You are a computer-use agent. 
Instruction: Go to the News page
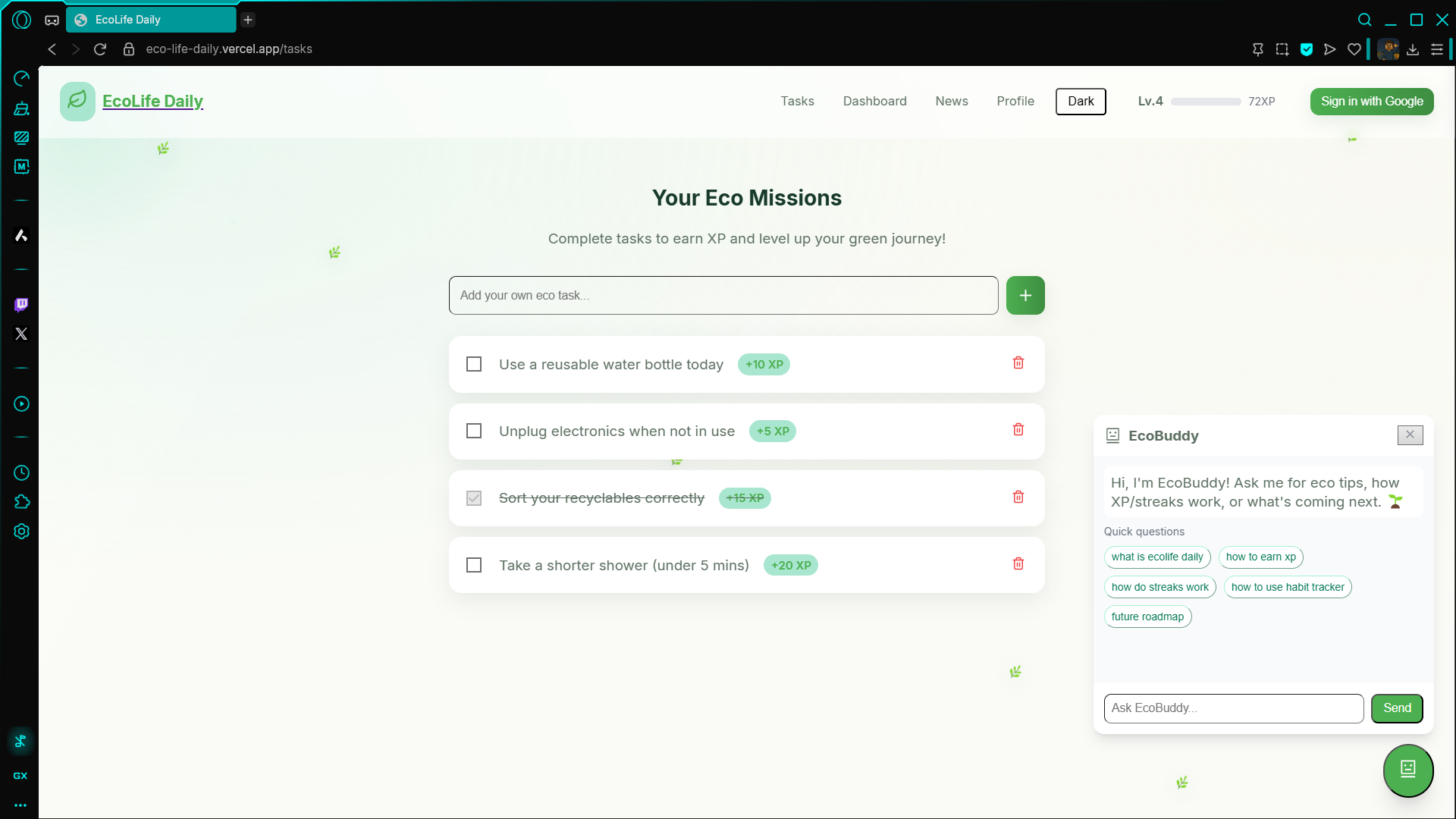tap(951, 102)
